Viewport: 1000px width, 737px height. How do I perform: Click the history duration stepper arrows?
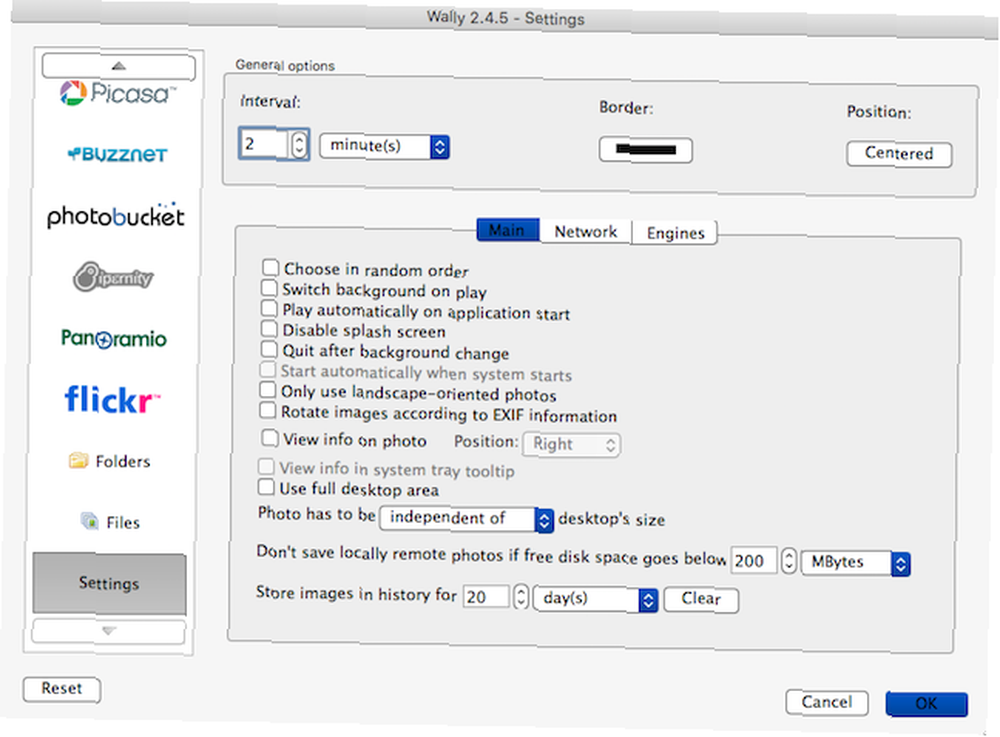521,597
